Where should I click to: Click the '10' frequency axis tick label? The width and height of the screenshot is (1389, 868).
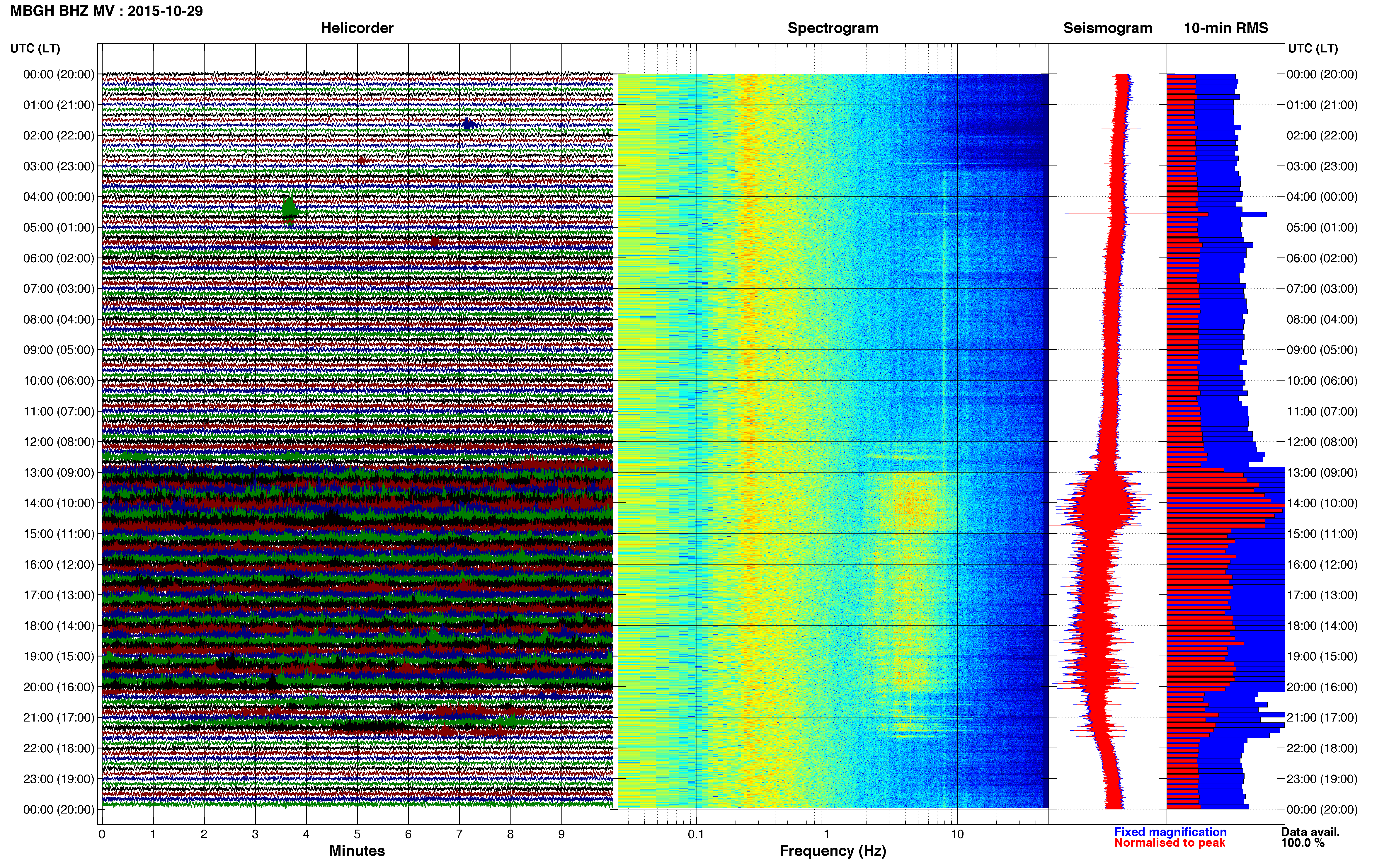click(x=957, y=834)
